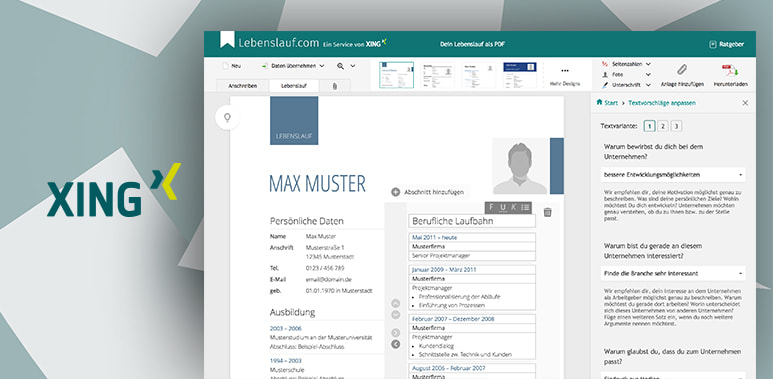Download the PDF via Herunterladen
Image resolution: width=773 pixels, height=379 pixels.
pos(730,75)
